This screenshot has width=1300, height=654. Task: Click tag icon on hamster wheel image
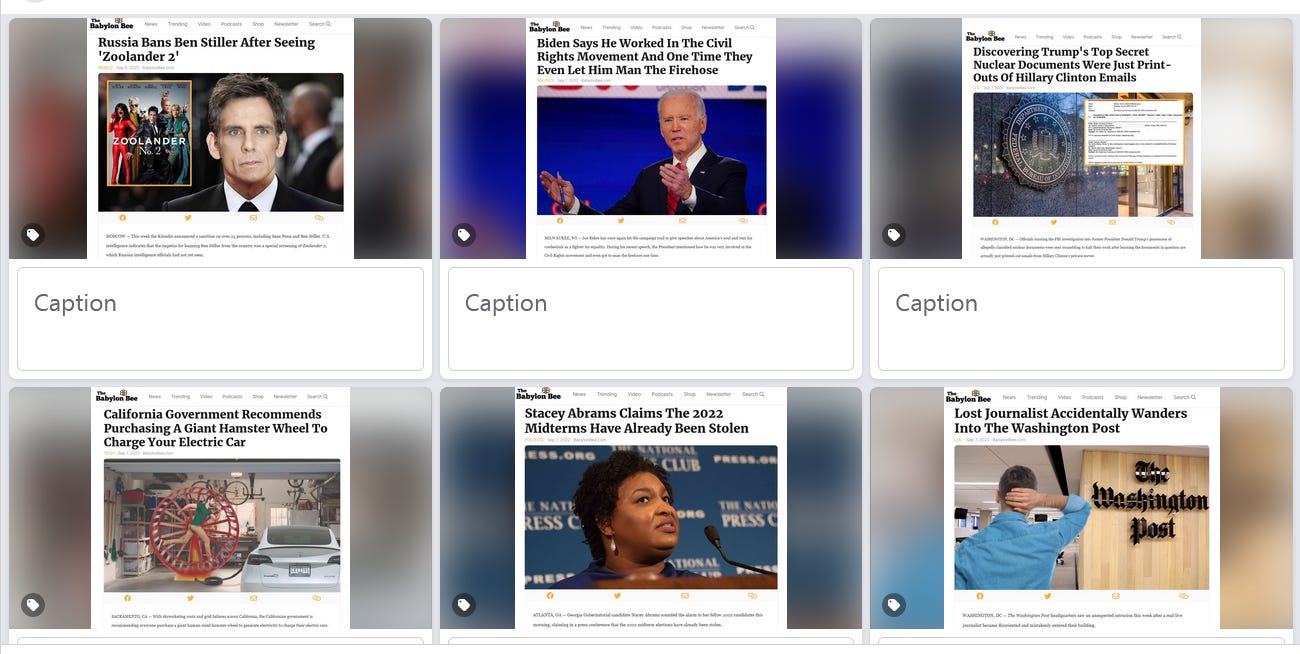33,605
